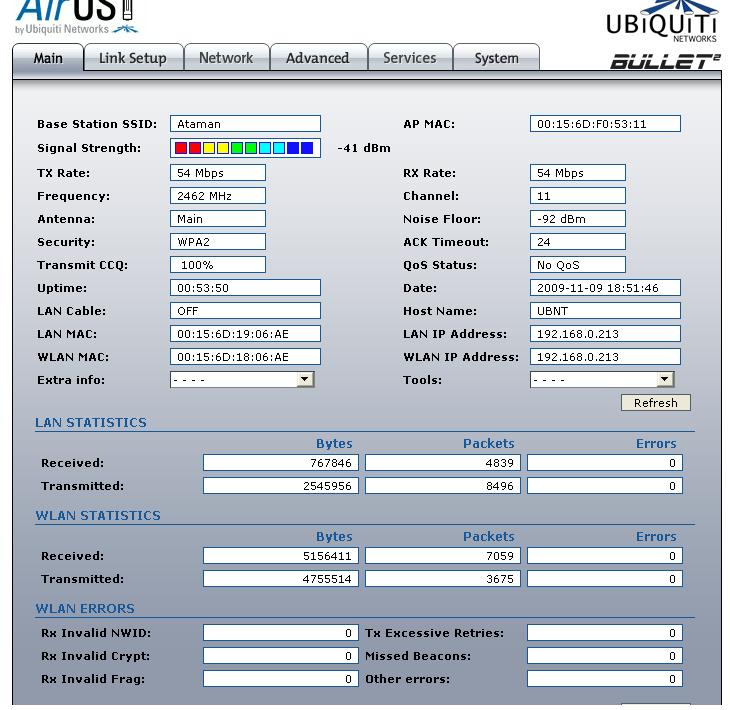Go to the Advanced tab

point(318,58)
